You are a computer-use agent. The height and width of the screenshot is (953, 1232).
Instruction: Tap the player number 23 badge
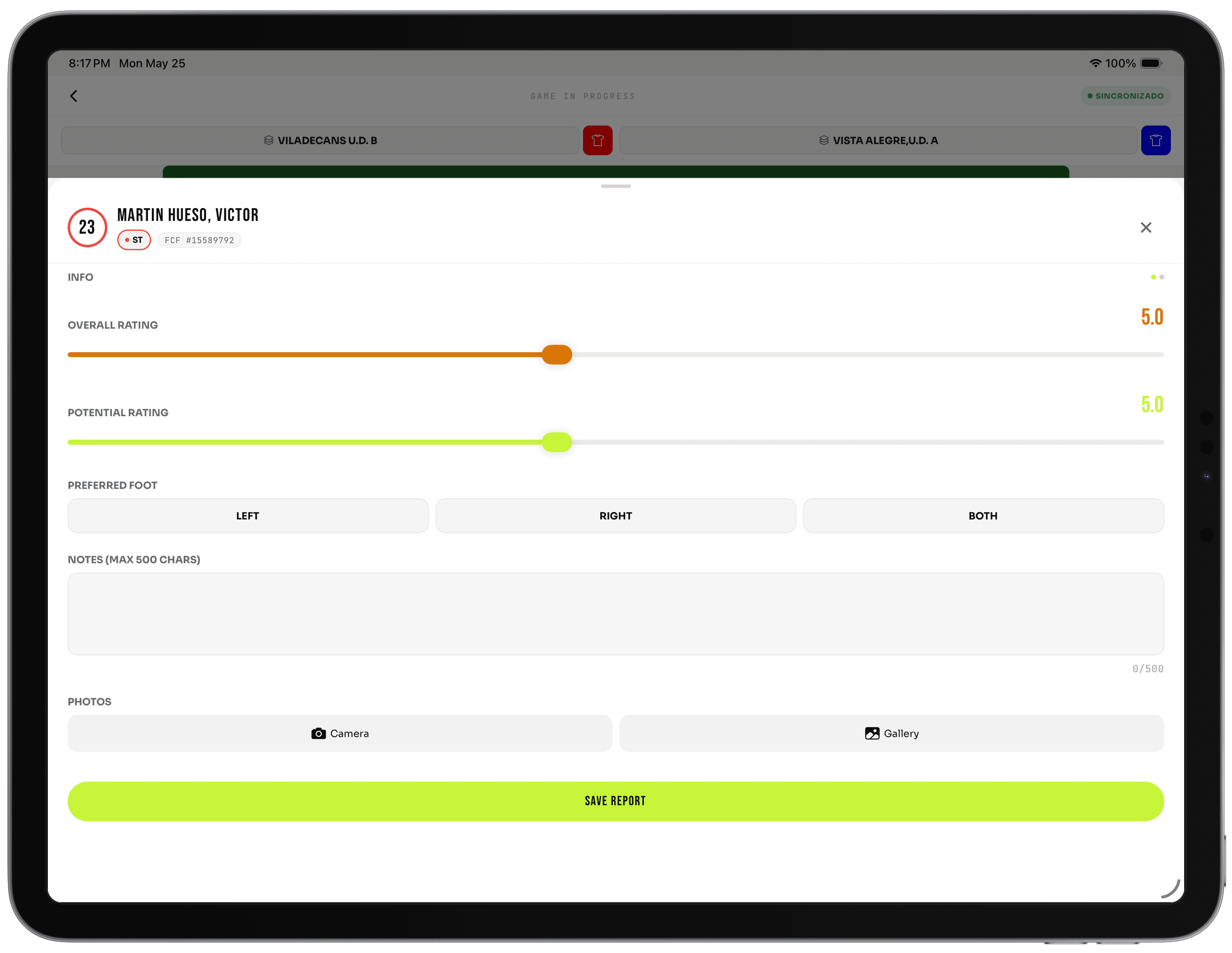tap(87, 227)
